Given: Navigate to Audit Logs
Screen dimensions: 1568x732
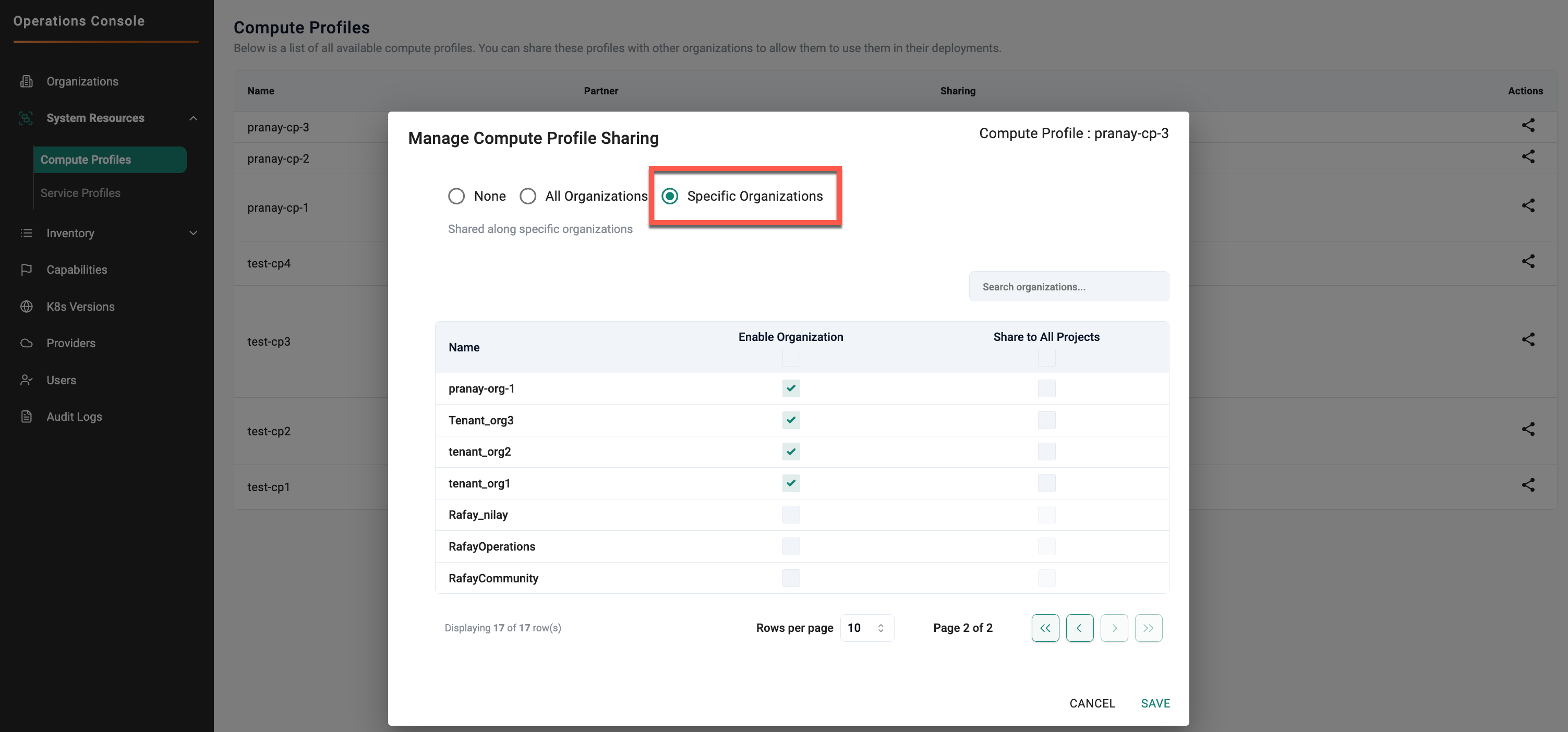Looking at the screenshot, I should pos(74,416).
